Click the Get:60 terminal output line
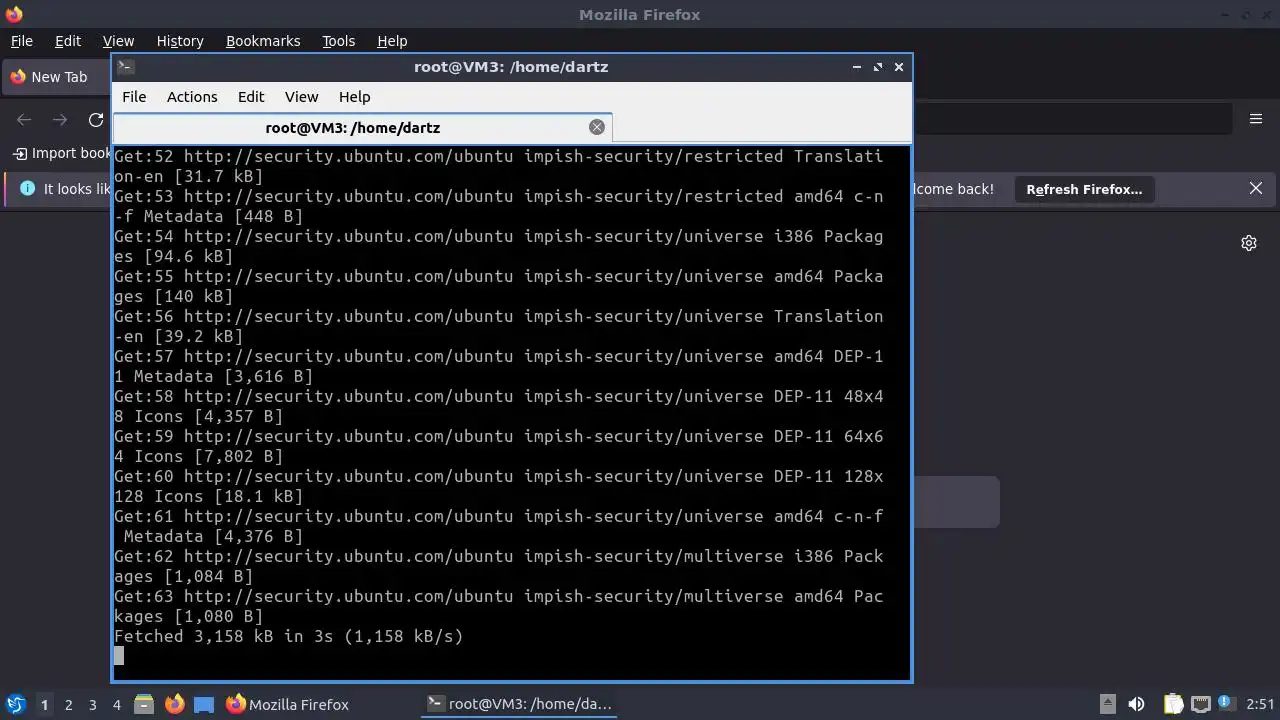The image size is (1280, 720). pyautogui.click(x=499, y=486)
